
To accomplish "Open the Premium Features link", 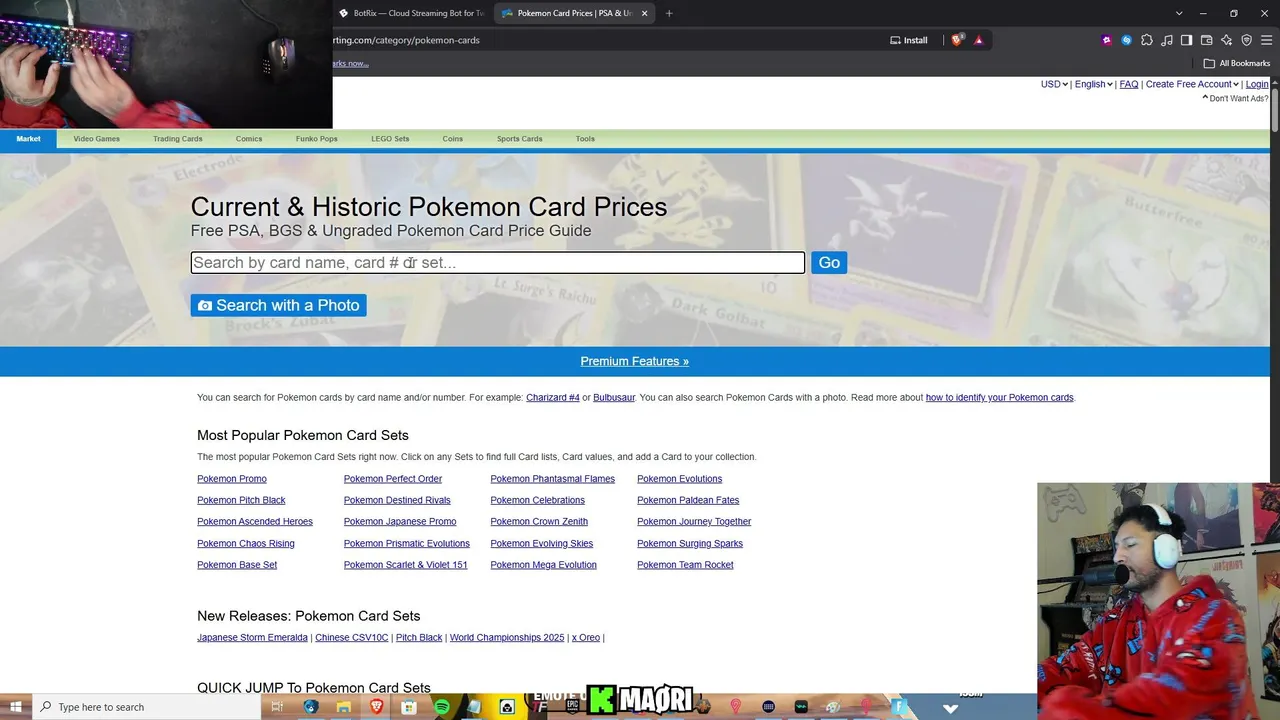I will pos(634,361).
